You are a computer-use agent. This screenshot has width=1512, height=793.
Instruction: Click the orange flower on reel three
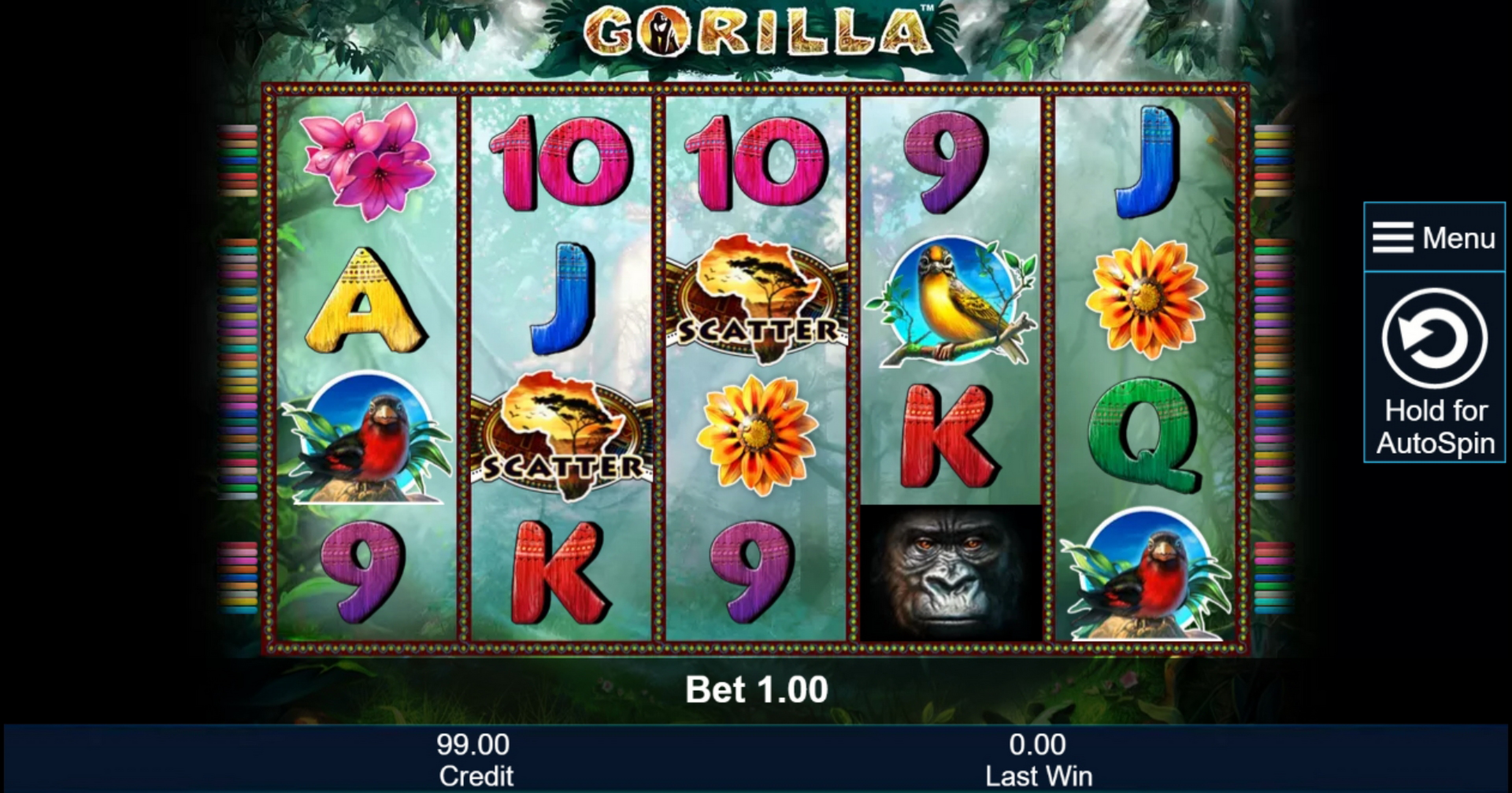coord(756,435)
